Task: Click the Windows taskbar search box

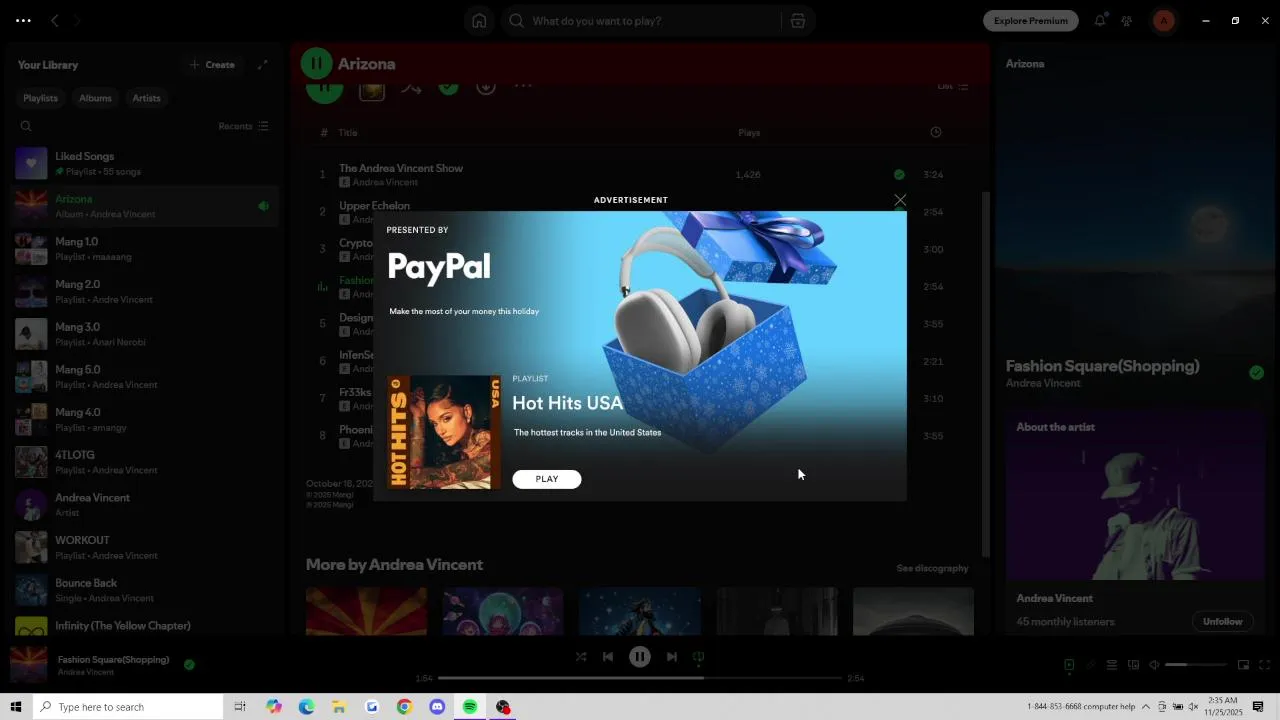Action: pos(127,707)
